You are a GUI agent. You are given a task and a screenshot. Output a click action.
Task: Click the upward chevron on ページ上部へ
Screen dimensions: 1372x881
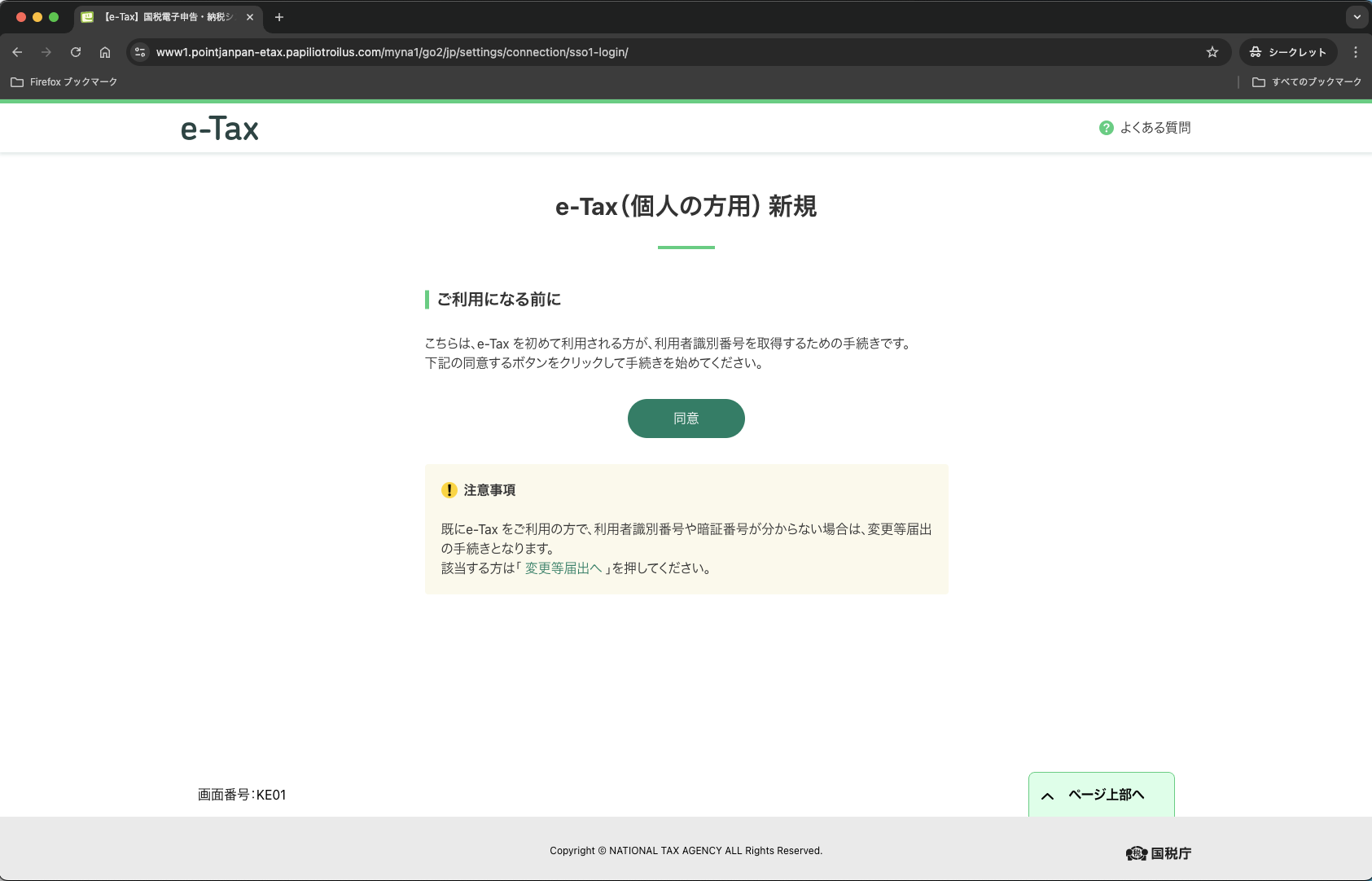pyautogui.click(x=1049, y=795)
